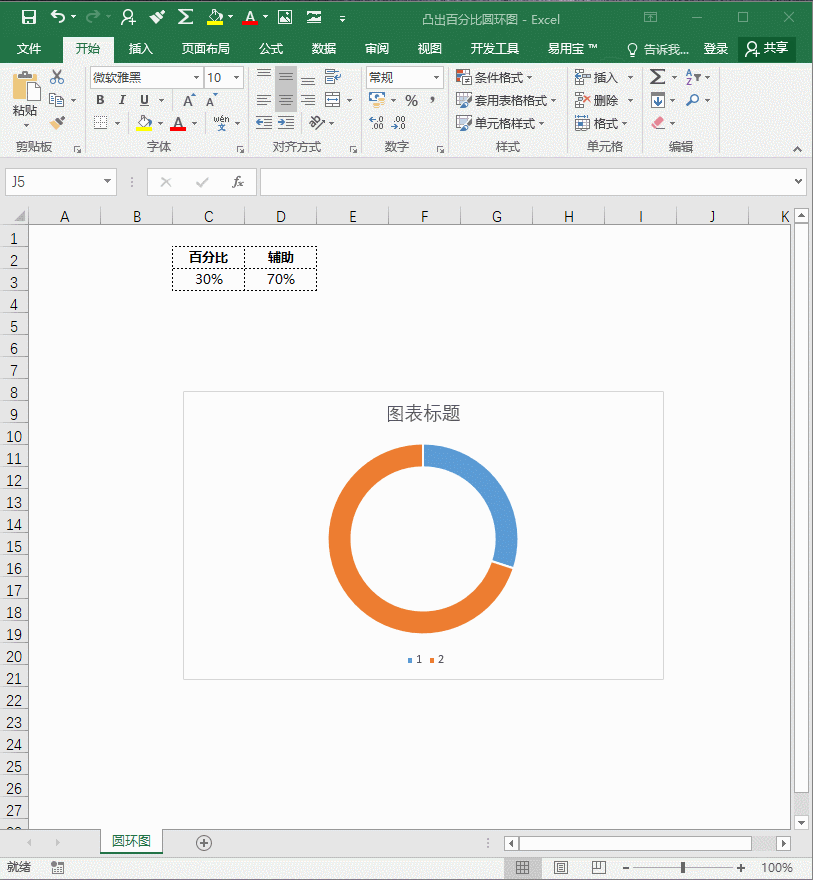Click the Paste clipboard icon

(25, 86)
